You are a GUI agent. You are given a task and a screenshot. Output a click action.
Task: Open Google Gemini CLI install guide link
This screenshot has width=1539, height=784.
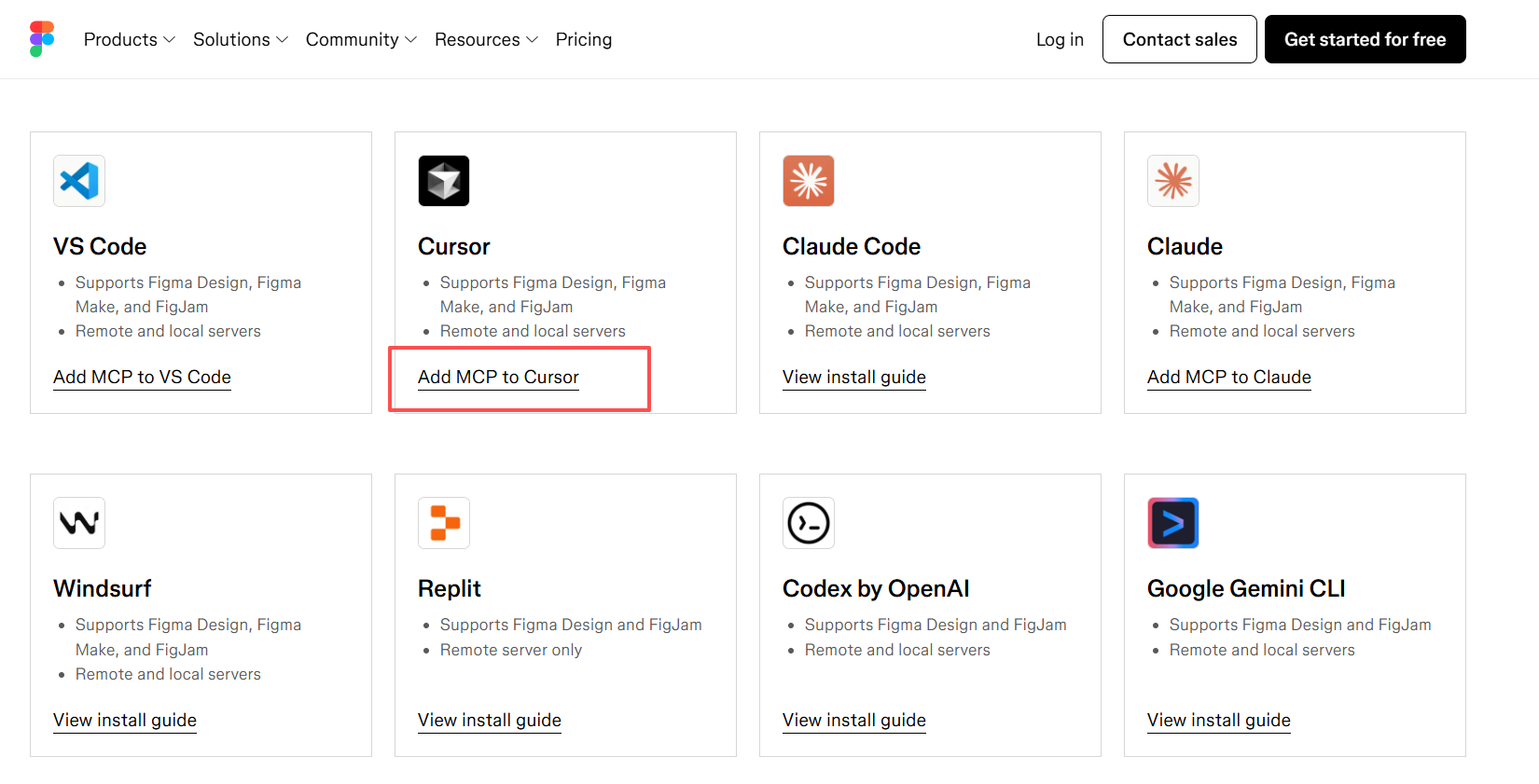(1219, 720)
